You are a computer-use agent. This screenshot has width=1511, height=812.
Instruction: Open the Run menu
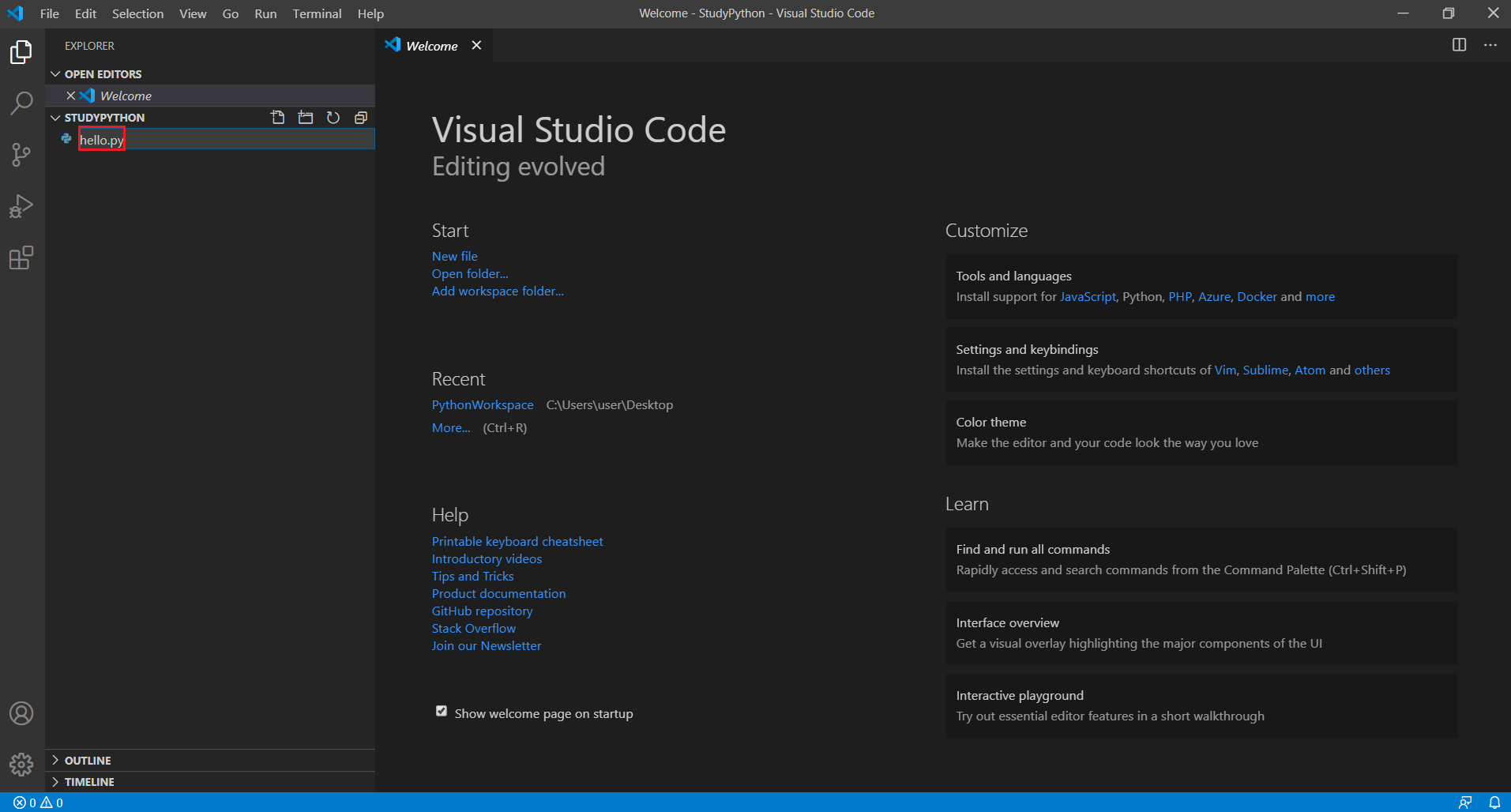[265, 13]
